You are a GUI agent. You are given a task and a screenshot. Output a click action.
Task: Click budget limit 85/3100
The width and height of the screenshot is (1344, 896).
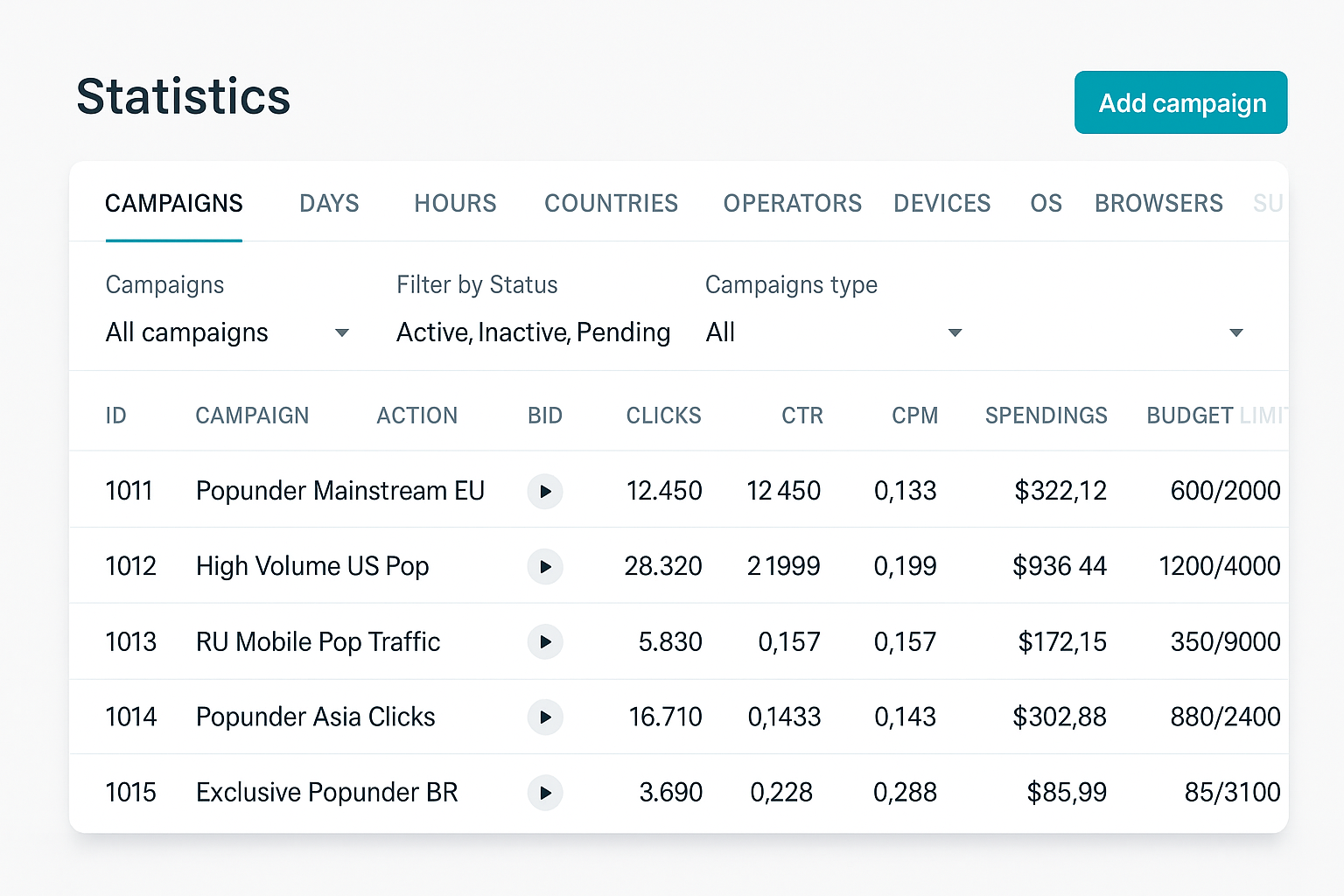[x=1233, y=793]
